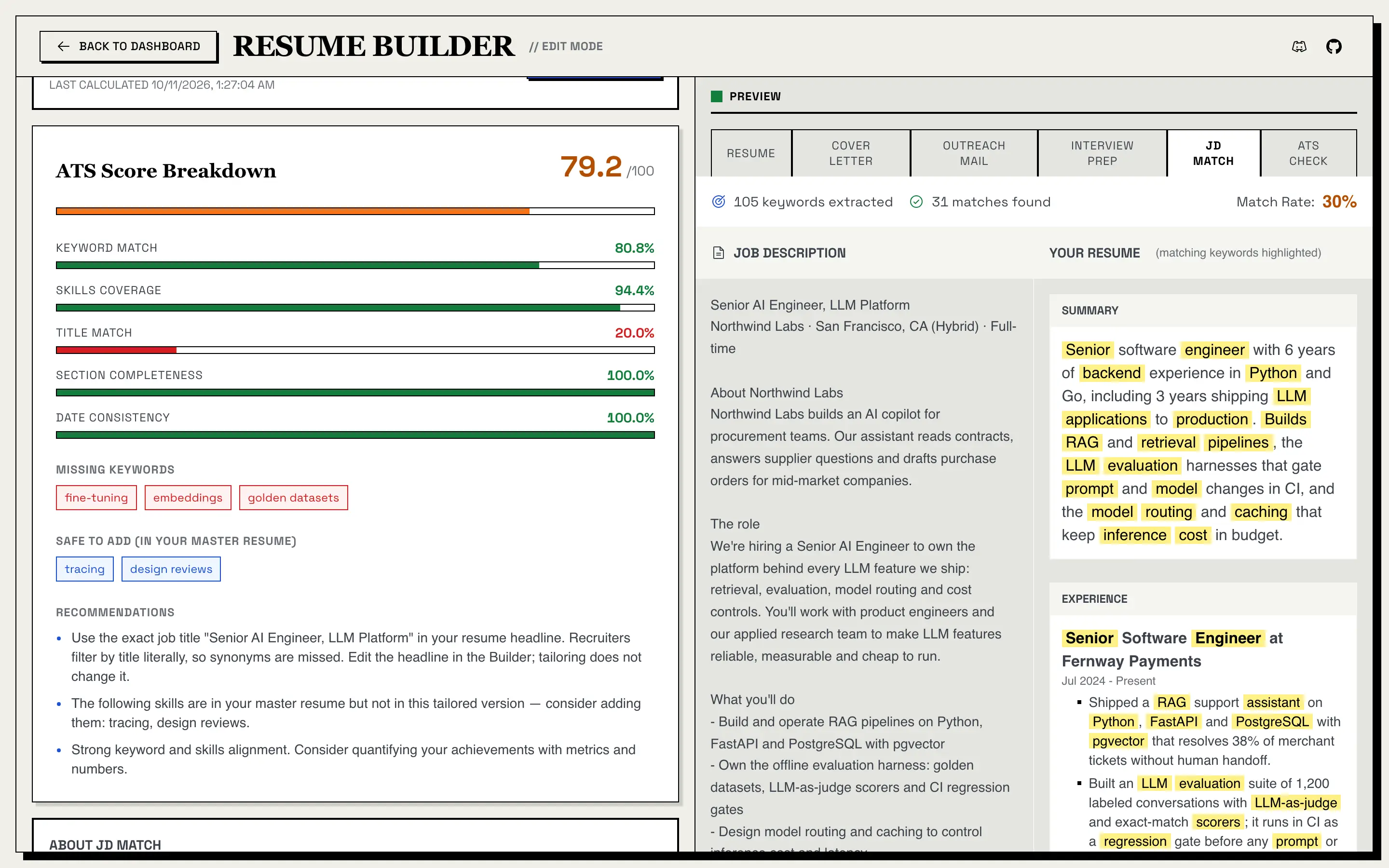Click the checkmark icon beside matches found

click(x=916, y=202)
